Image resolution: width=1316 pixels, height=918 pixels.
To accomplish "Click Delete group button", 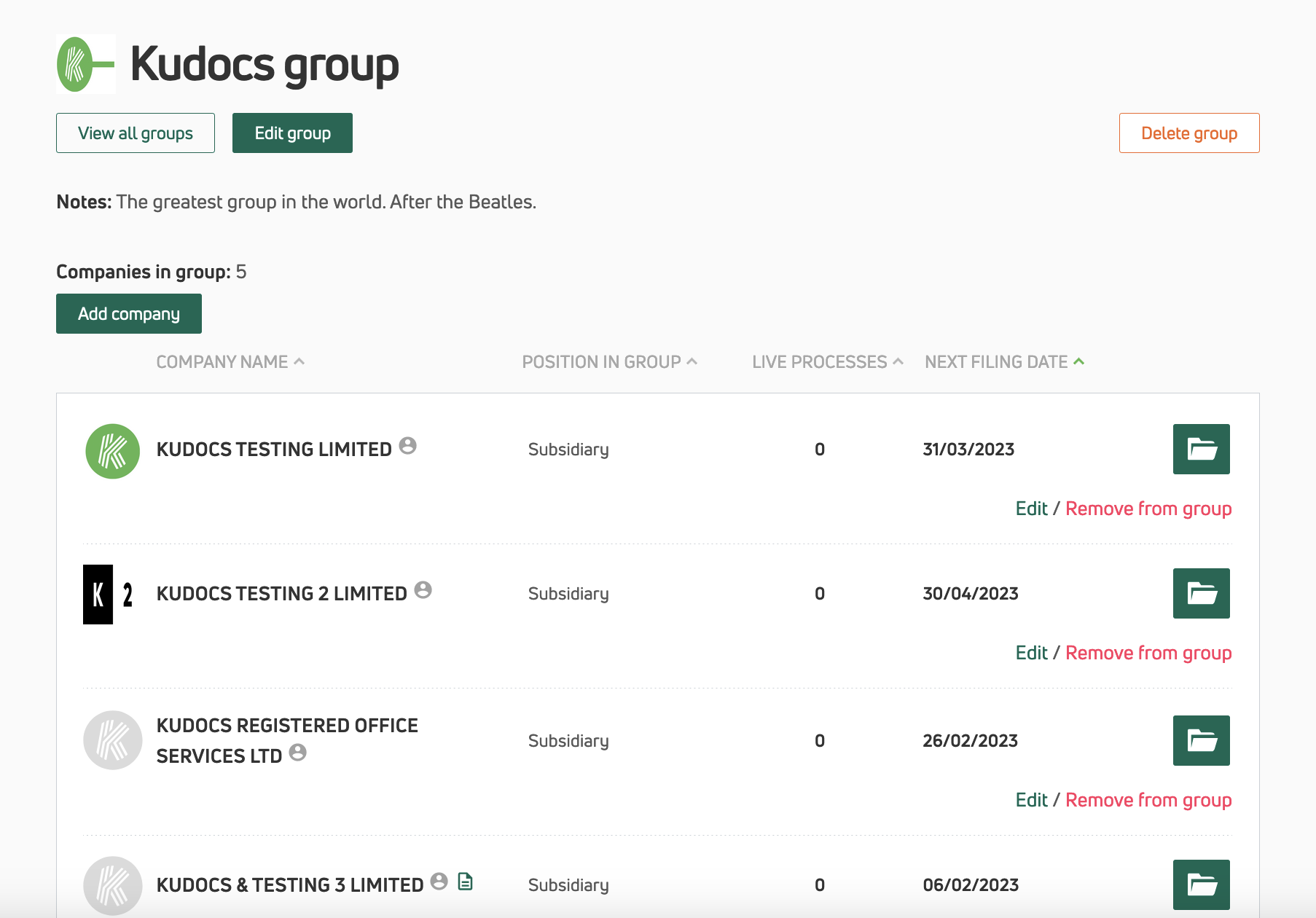I will tap(1189, 133).
